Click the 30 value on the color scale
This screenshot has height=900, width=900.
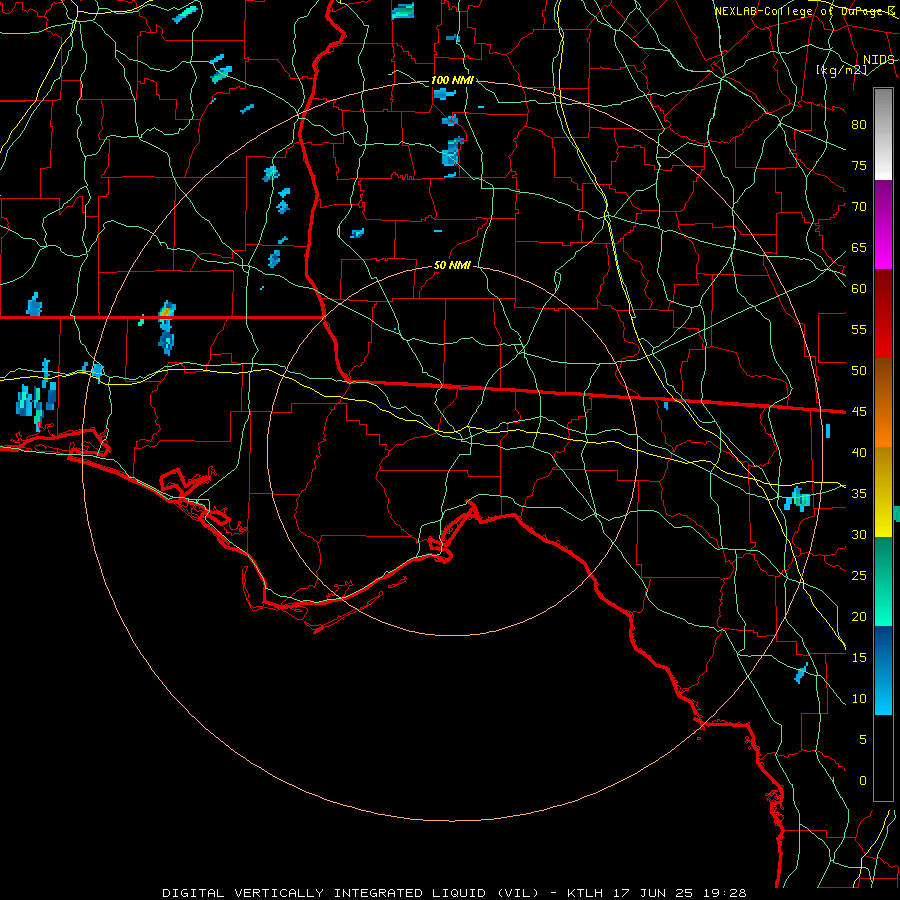[x=859, y=534]
